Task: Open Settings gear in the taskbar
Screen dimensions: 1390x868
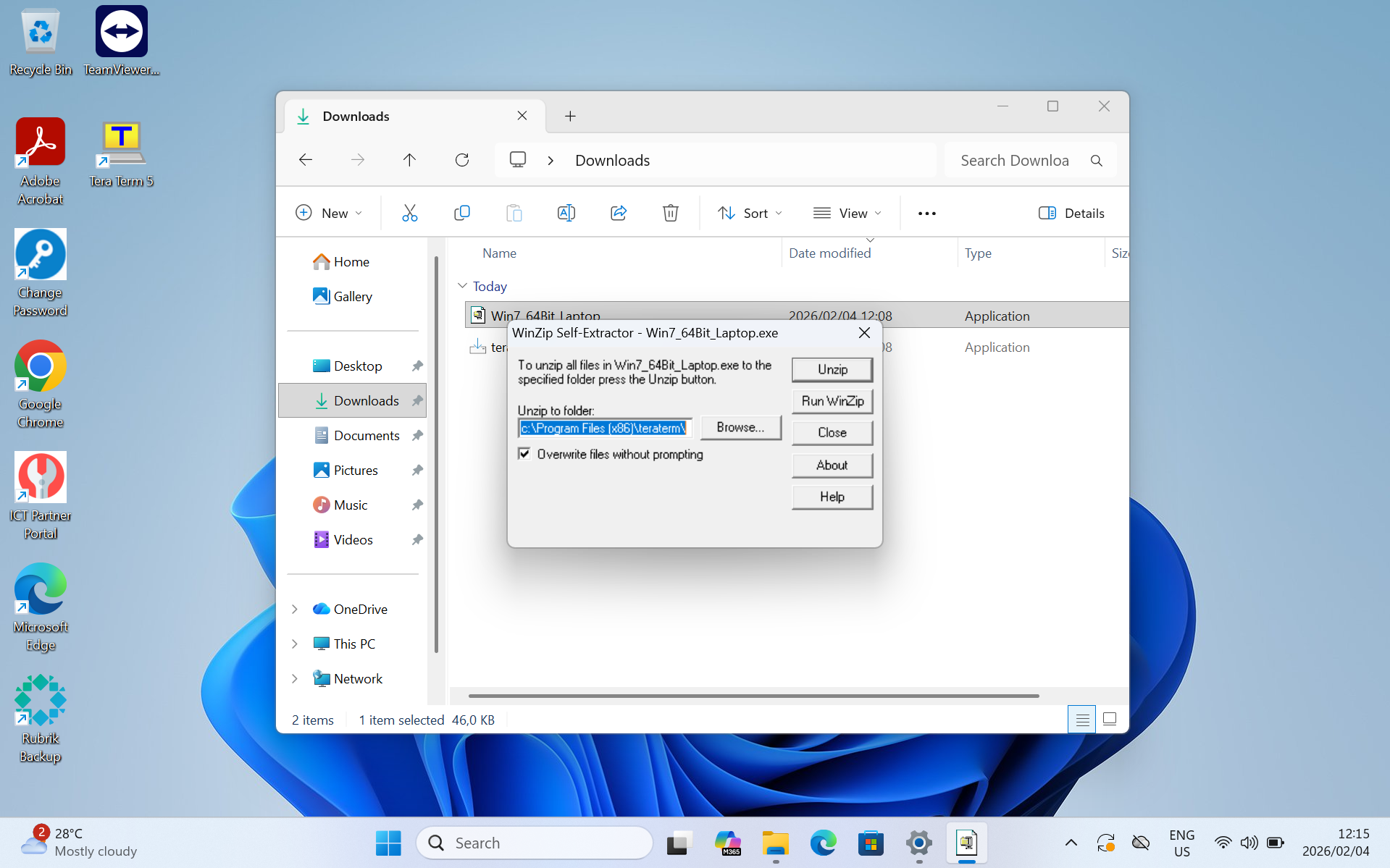Action: (x=918, y=843)
